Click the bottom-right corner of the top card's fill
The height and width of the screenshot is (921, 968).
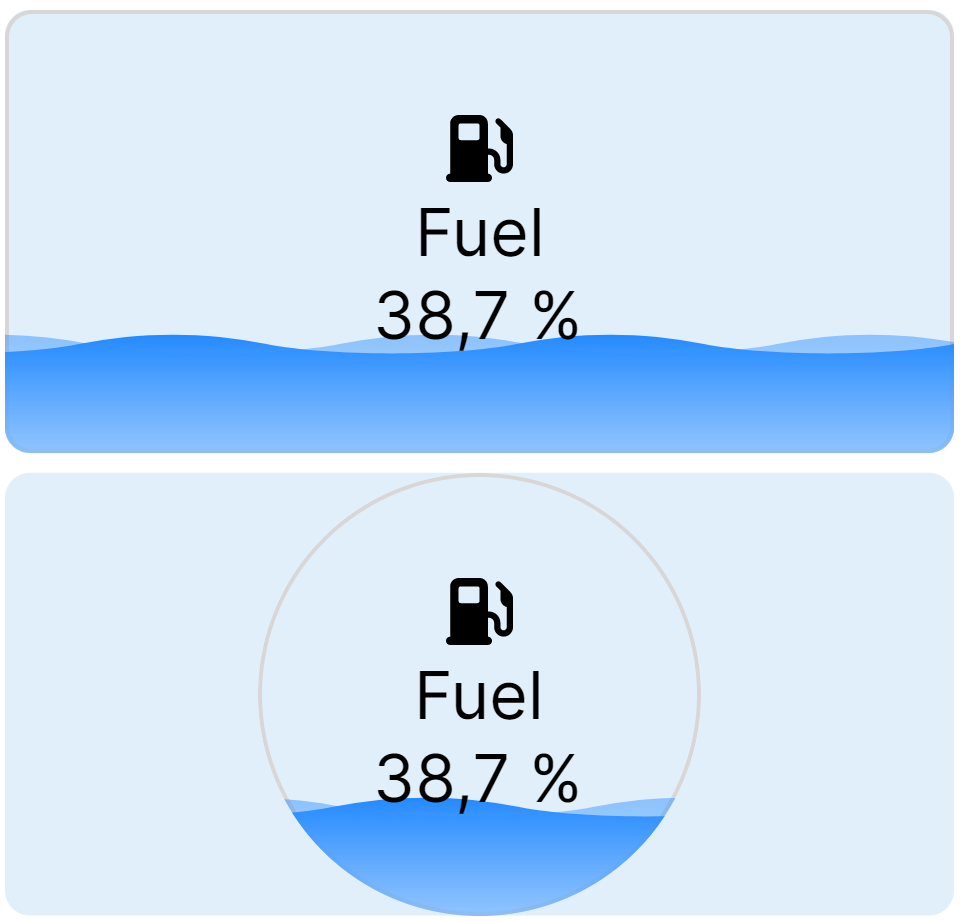pyautogui.click(x=938, y=438)
